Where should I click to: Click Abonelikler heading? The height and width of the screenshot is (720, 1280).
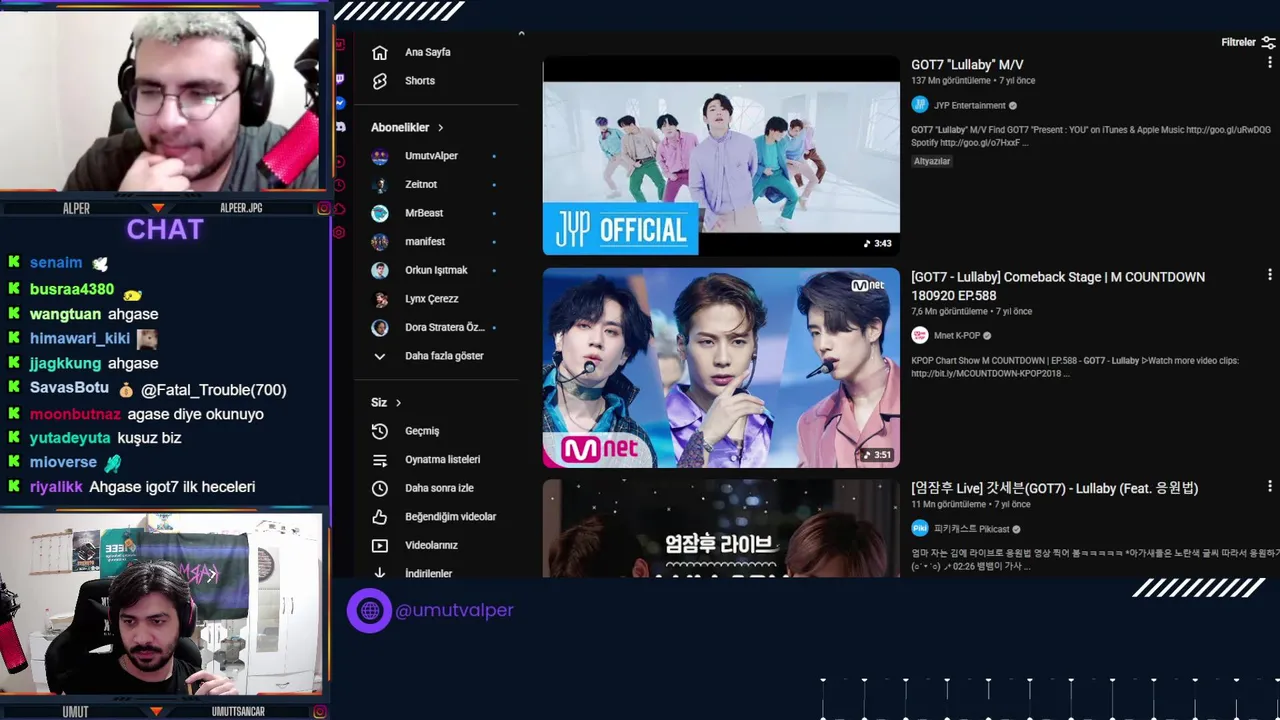click(x=400, y=128)
